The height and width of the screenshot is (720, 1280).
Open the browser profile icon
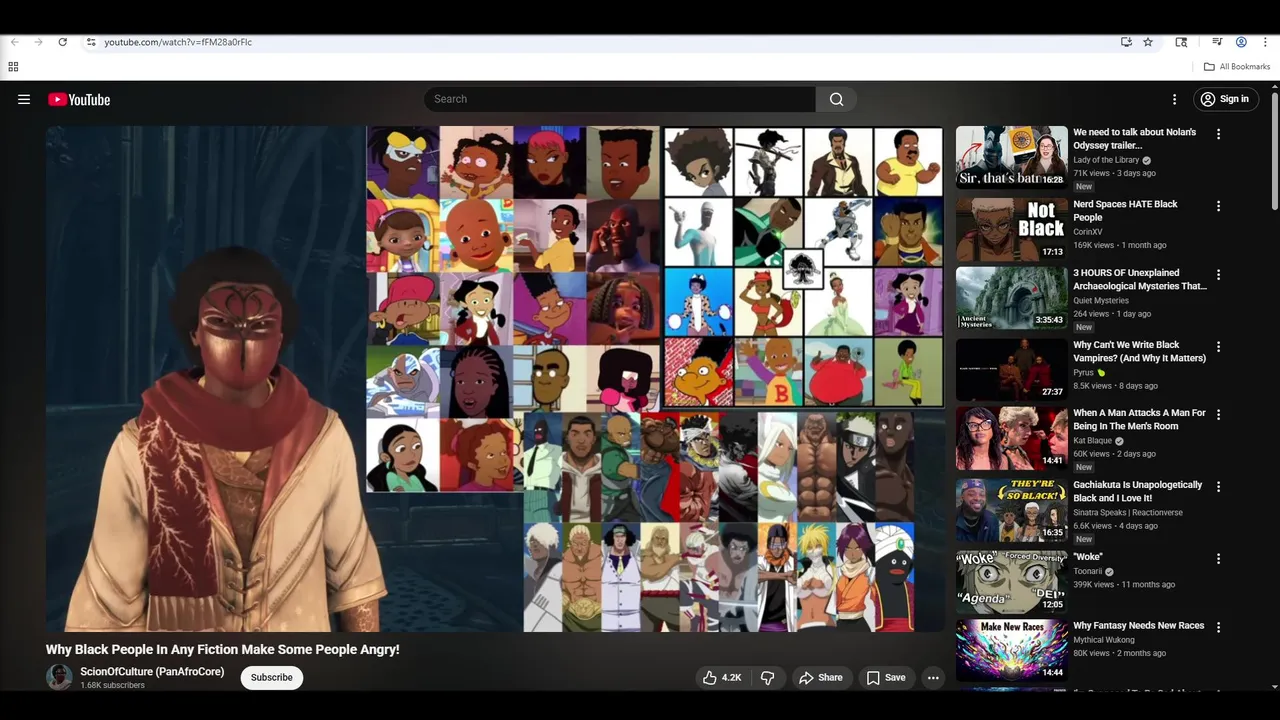pos(1241,42)
